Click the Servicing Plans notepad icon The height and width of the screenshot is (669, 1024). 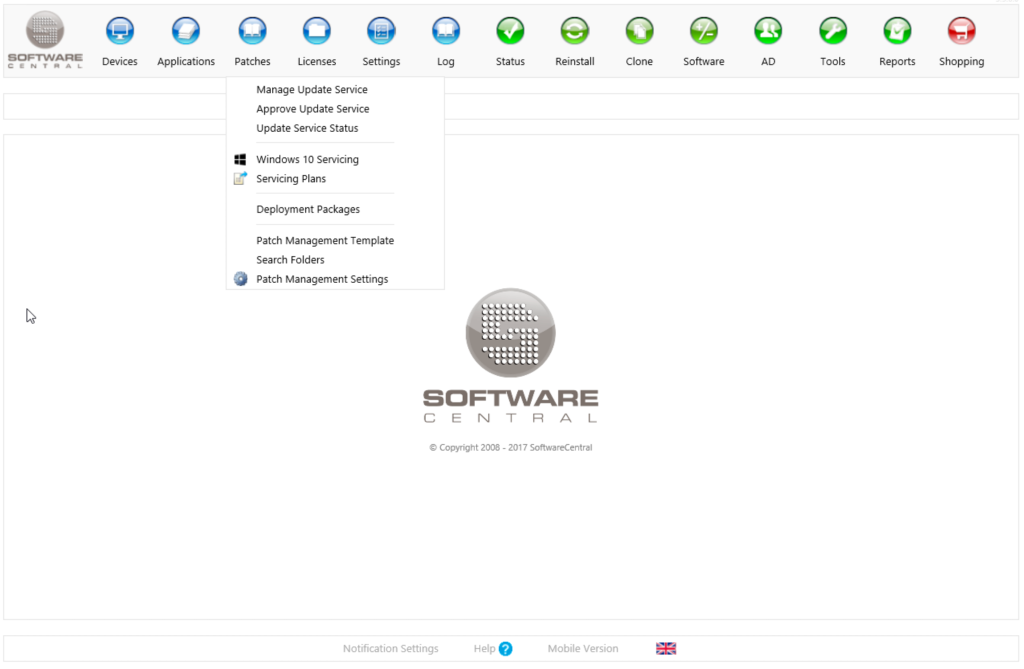[x=240, y=178]
